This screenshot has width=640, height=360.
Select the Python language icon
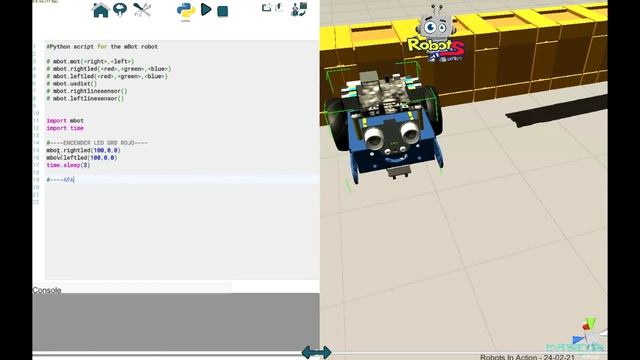tap(186, 11)
